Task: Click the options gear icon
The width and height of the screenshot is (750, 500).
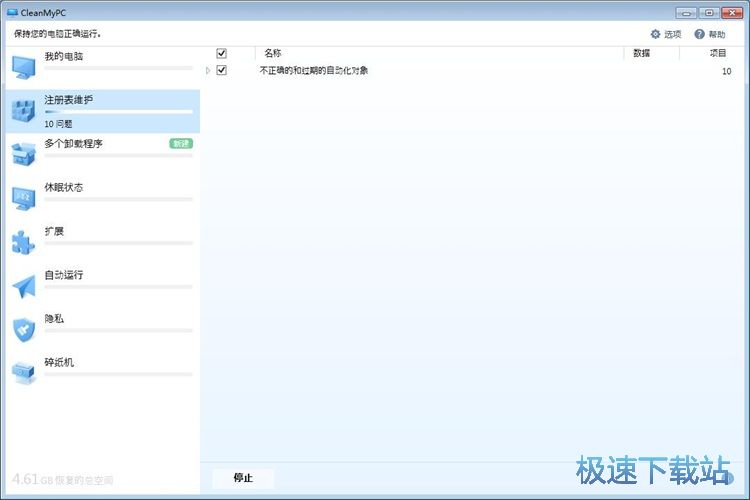Action: click(x=655, y=34)
